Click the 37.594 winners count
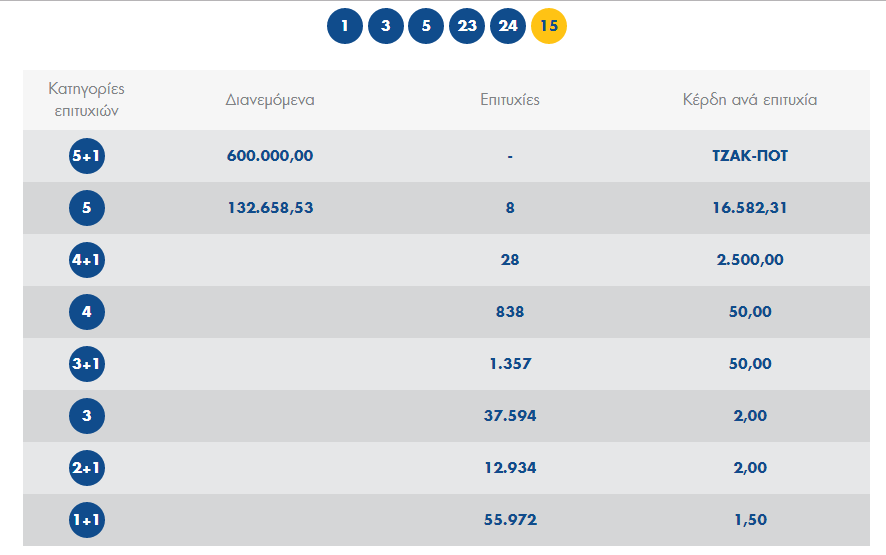This screenshot has width=886, height=555. [x=510, y=416]
